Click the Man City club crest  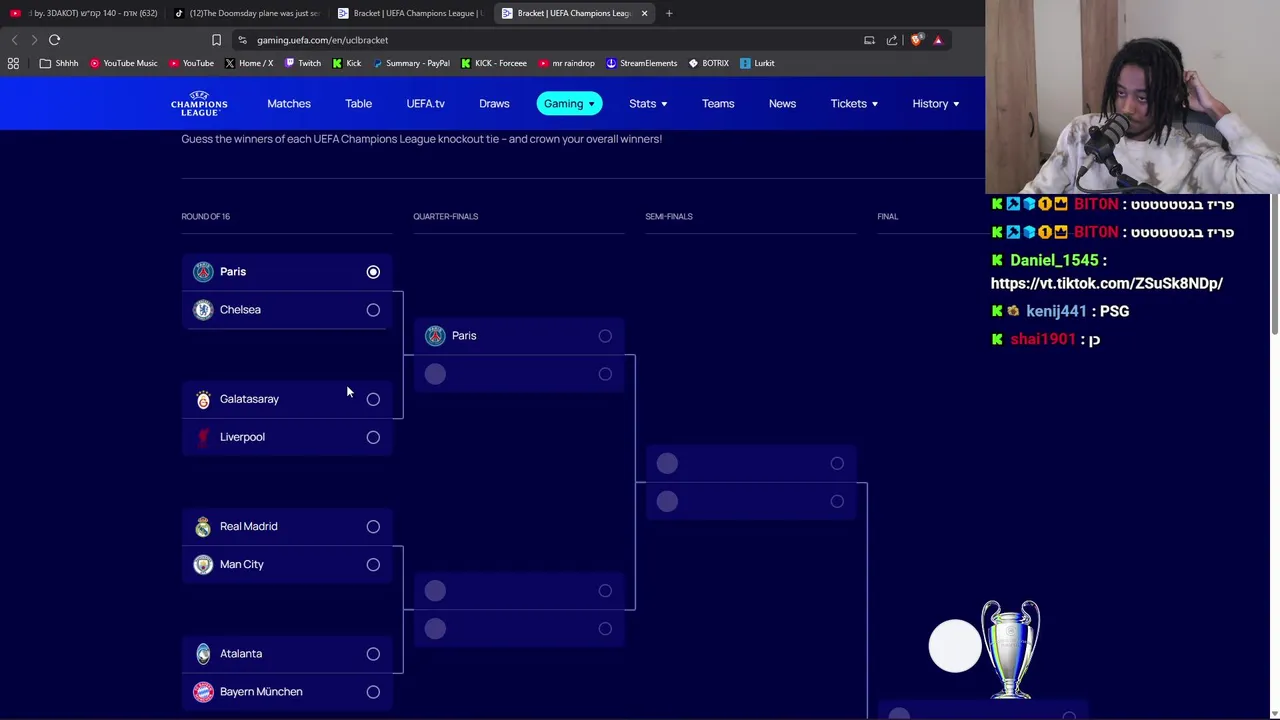(203, 564)
